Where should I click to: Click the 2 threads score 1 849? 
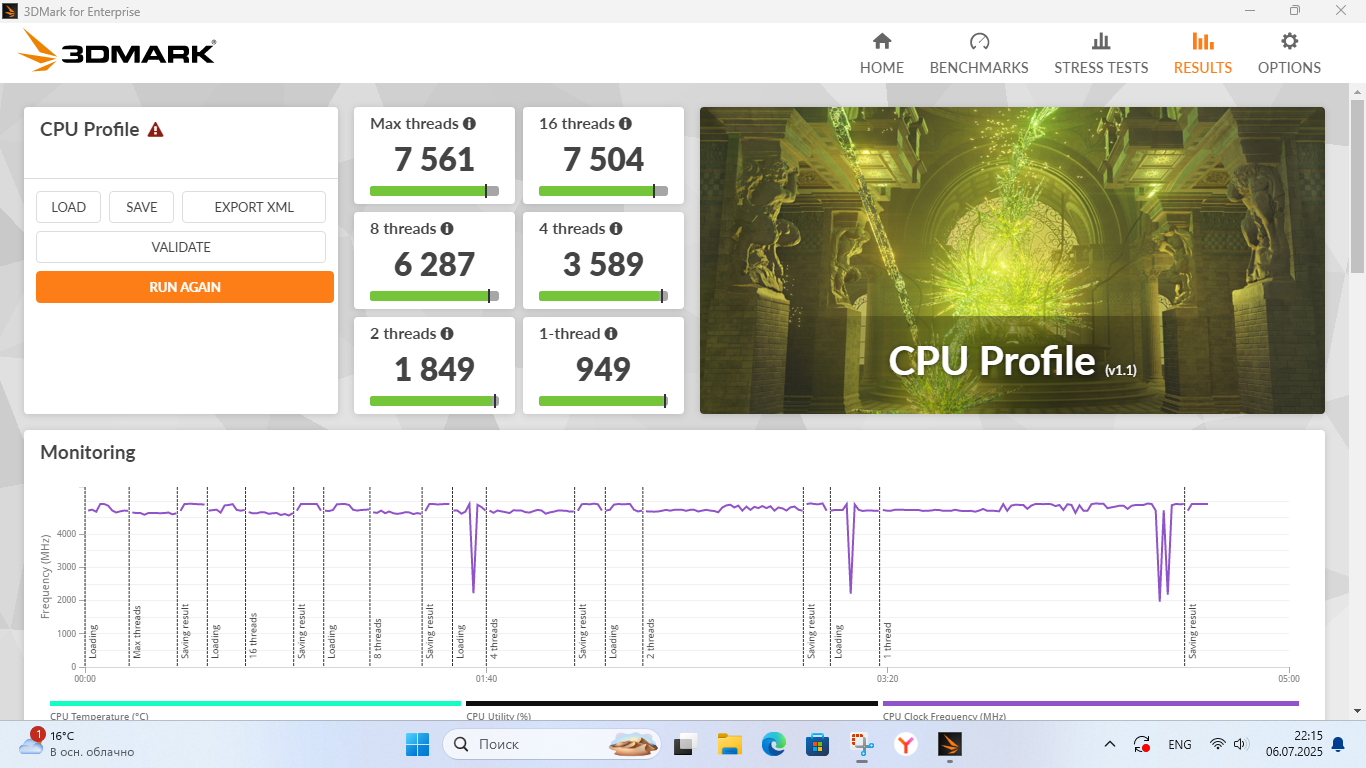tap(434, 370)
